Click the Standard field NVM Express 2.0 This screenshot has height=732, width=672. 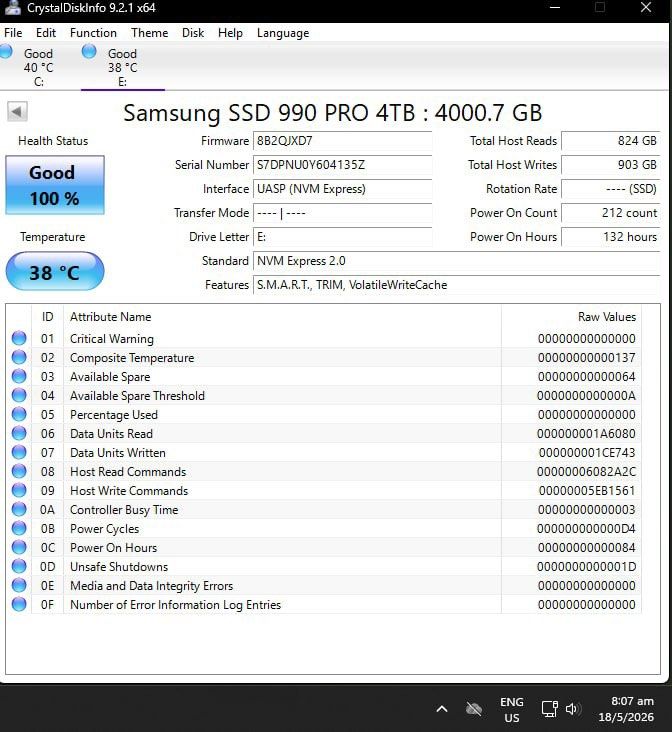tap(456, 261)
